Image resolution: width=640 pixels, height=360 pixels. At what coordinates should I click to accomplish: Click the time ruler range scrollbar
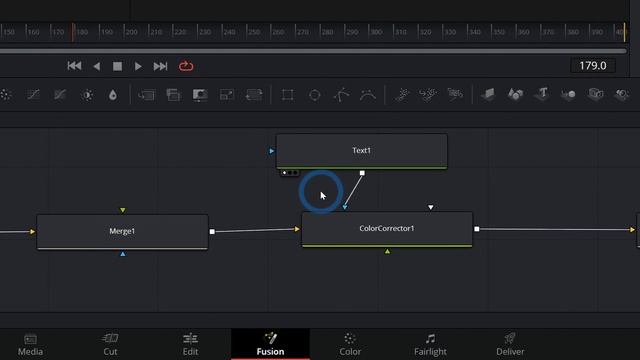313,51
